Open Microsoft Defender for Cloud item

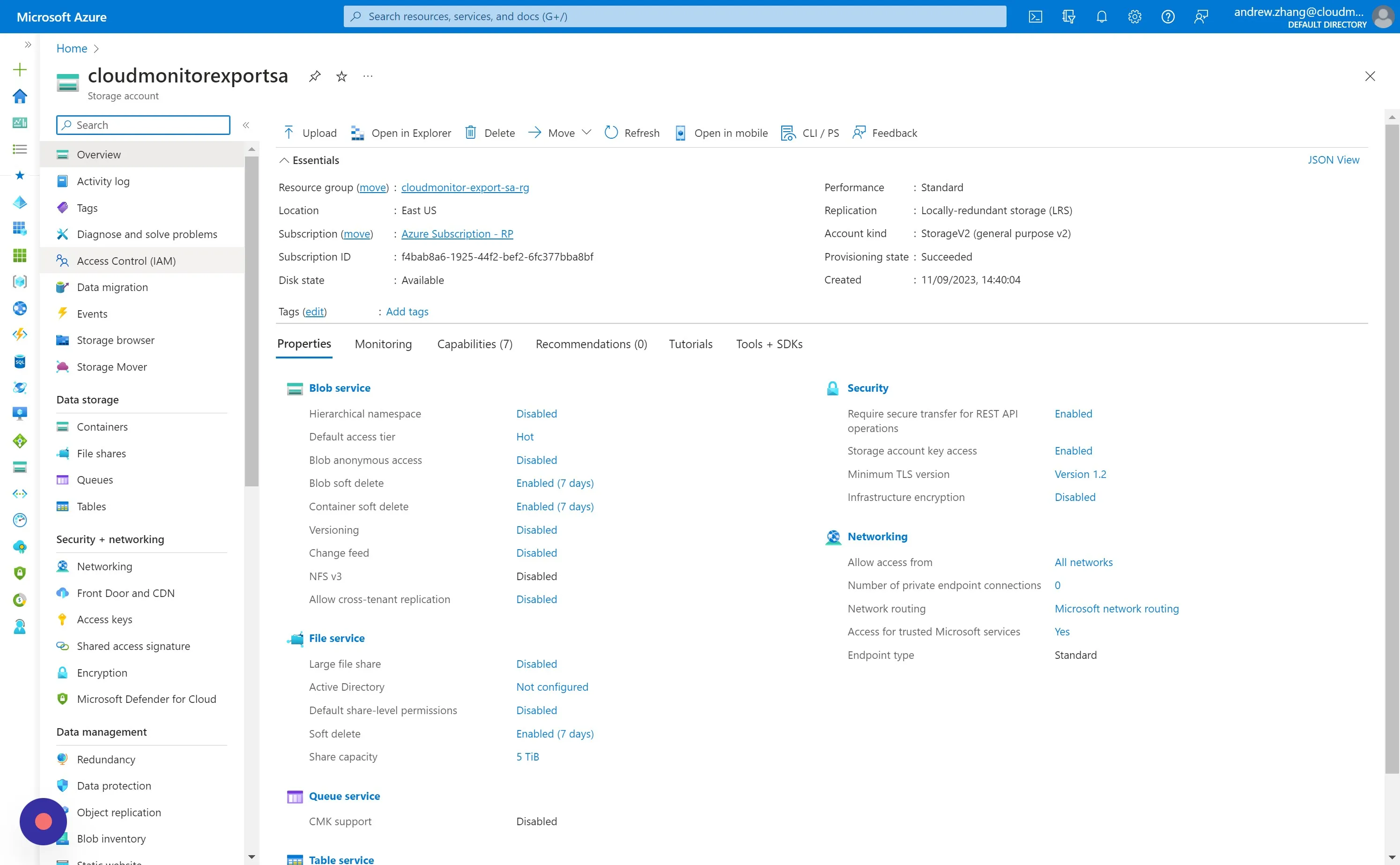tap(143, 699)
